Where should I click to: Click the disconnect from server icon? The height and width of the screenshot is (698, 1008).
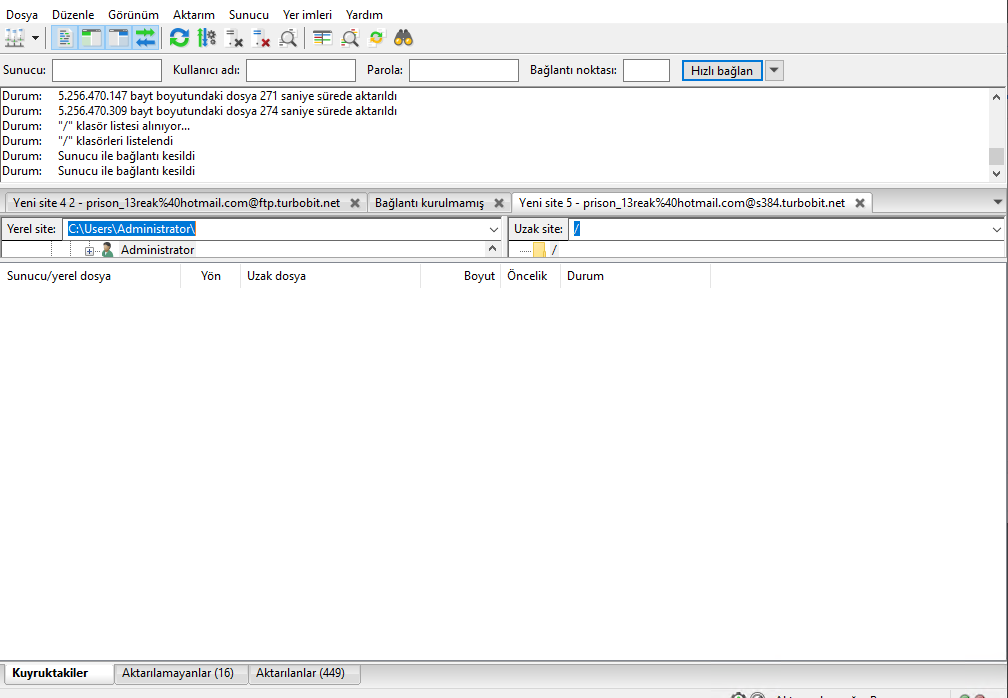pos(262,38)
